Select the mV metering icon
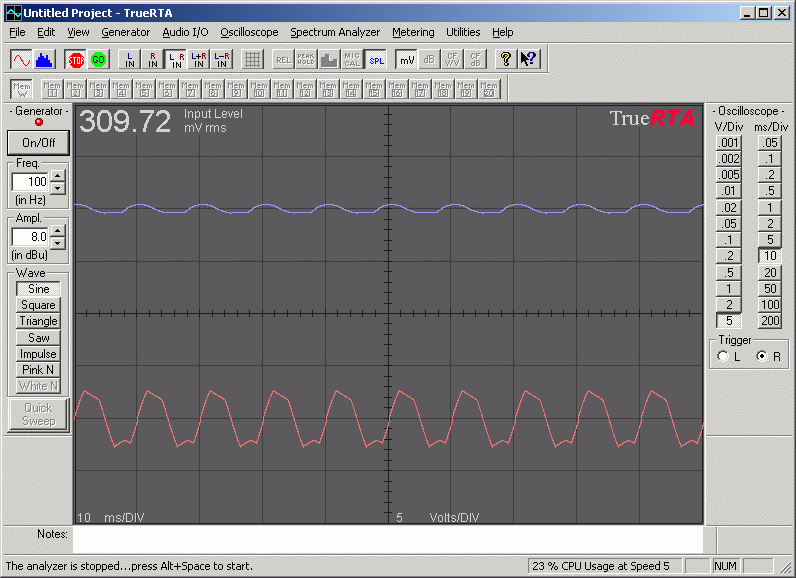Screen dimensions: 796x578 (407, 60)
